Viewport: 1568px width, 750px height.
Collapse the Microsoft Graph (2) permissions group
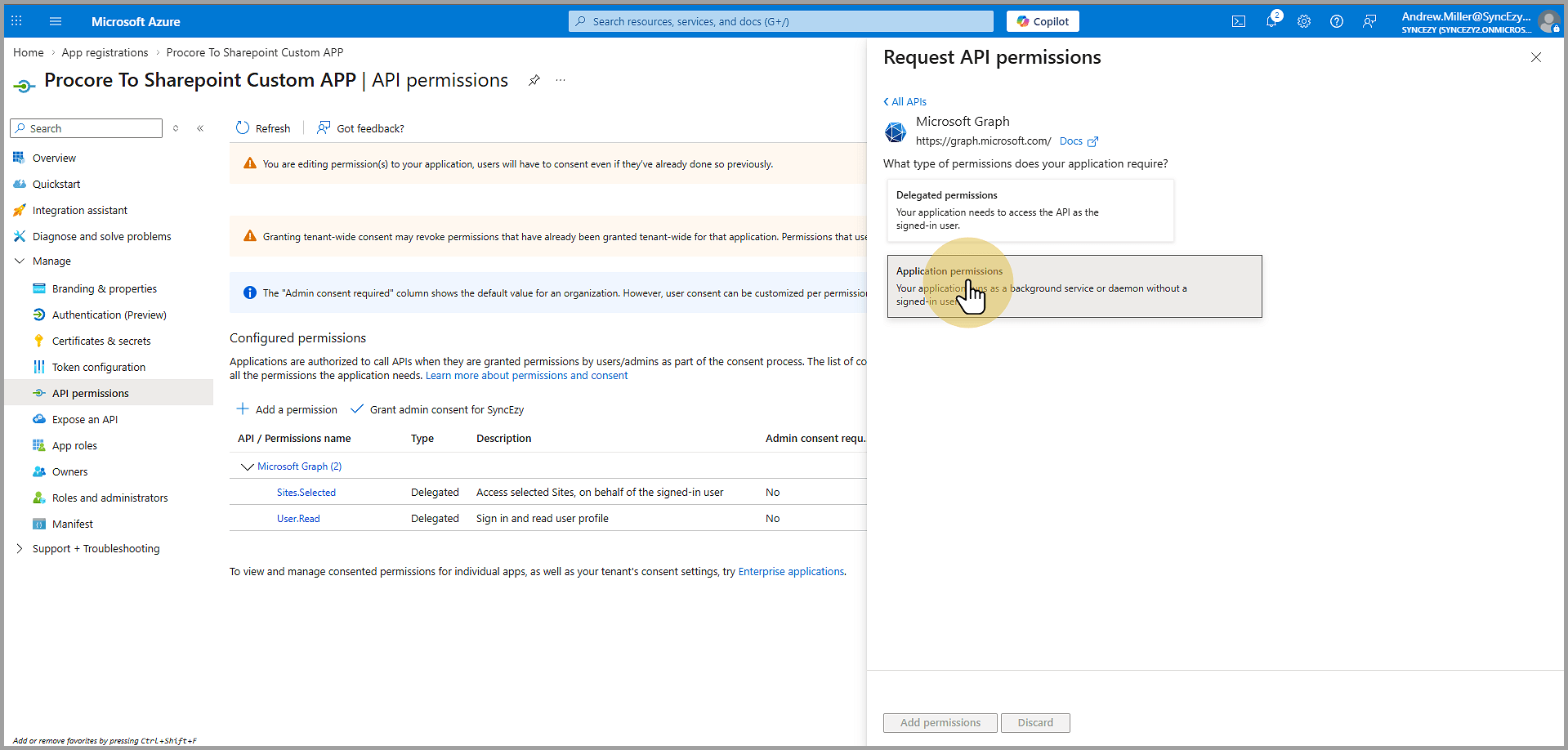tap(247, 467)
